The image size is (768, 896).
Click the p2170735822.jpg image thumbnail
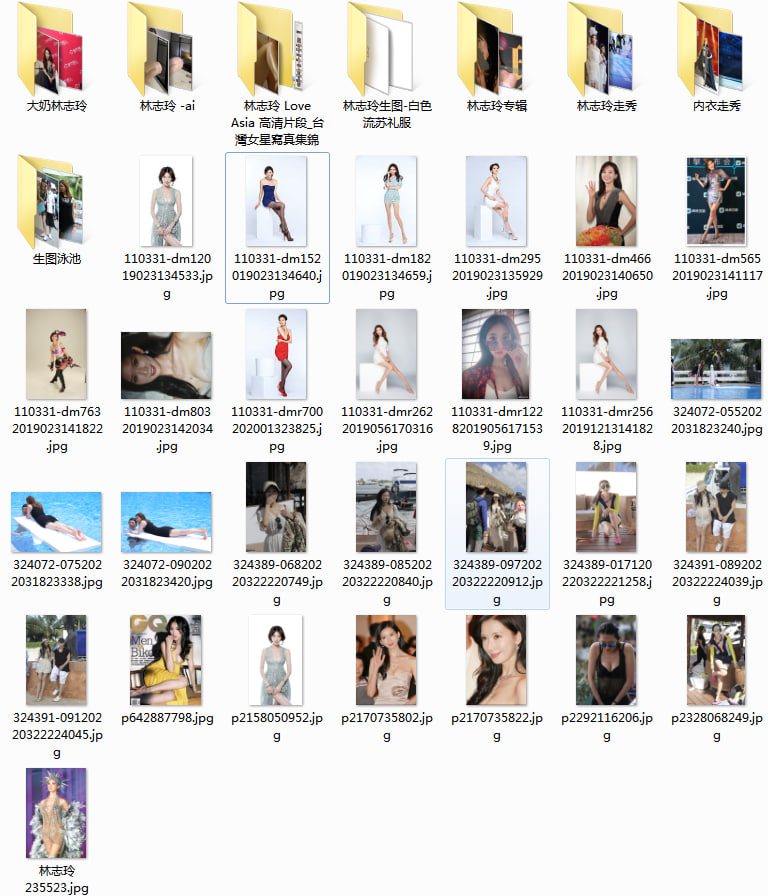coord(496,660)
